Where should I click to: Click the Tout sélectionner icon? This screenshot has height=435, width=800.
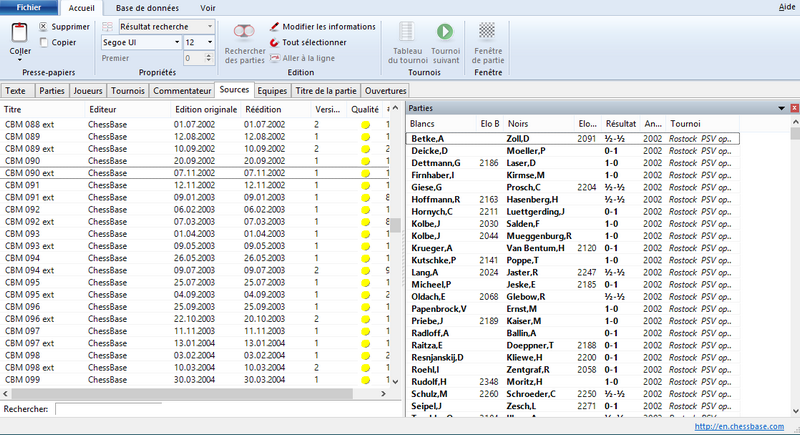pos(275,43)
